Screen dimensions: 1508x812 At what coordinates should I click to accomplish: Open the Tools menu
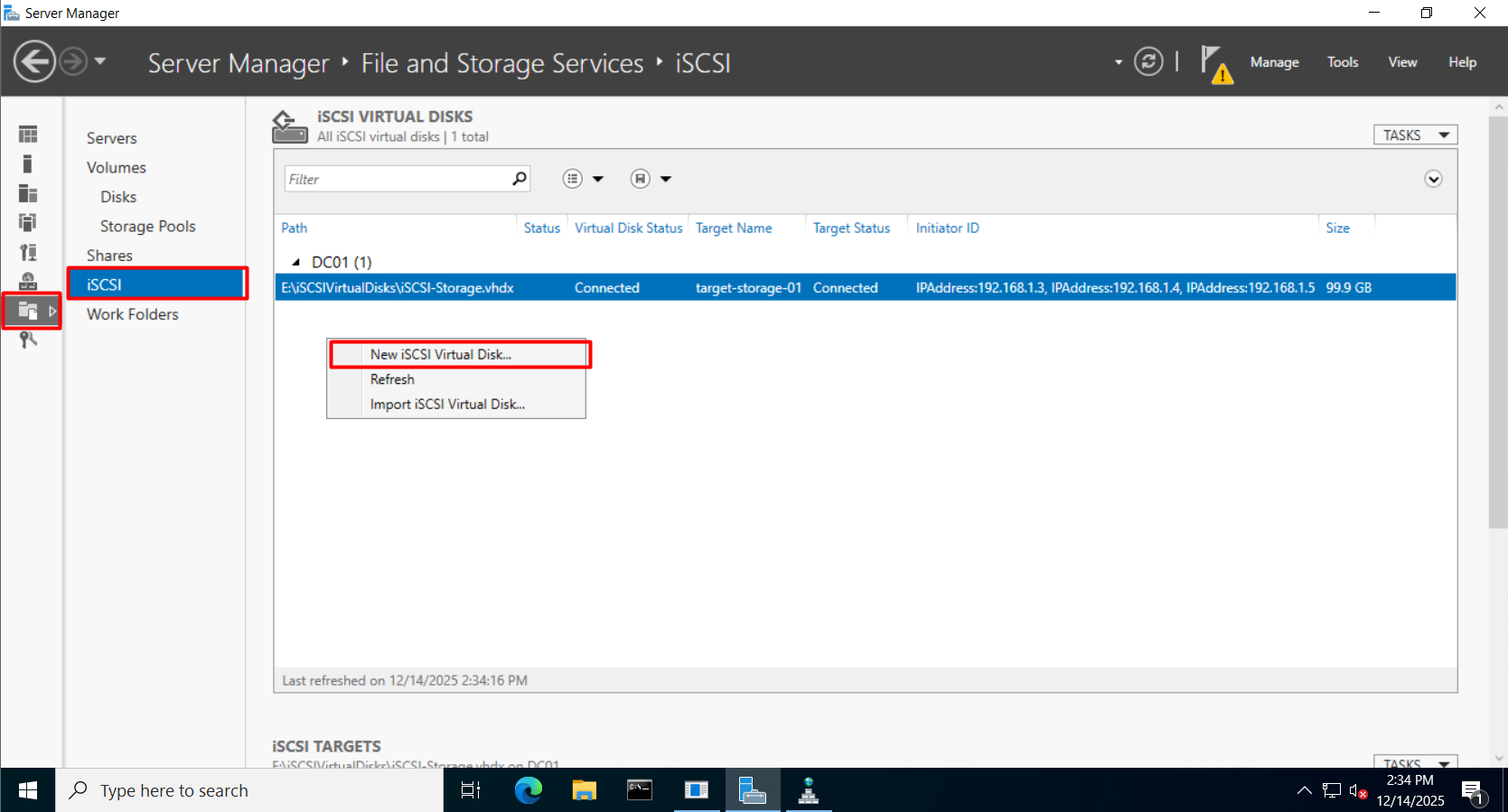coord(1343,62)
